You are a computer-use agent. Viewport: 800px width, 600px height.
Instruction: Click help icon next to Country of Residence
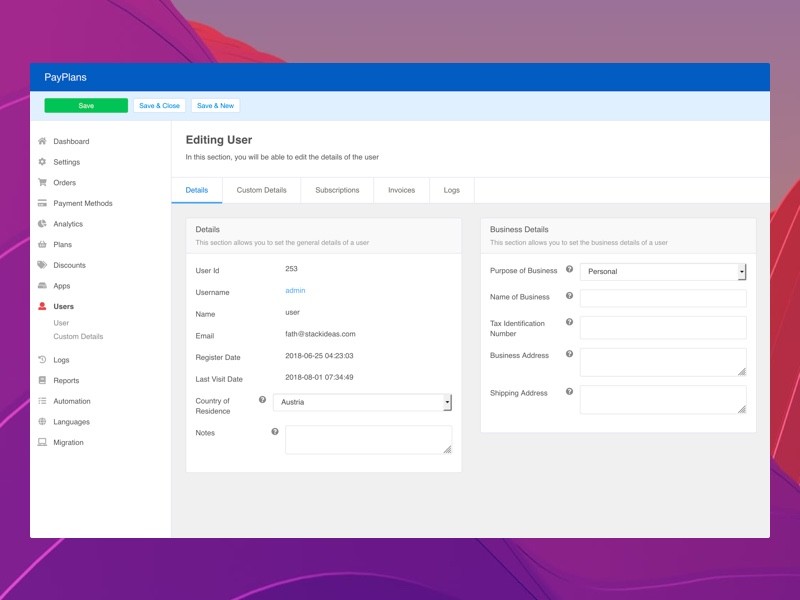[x=262, y=400]
